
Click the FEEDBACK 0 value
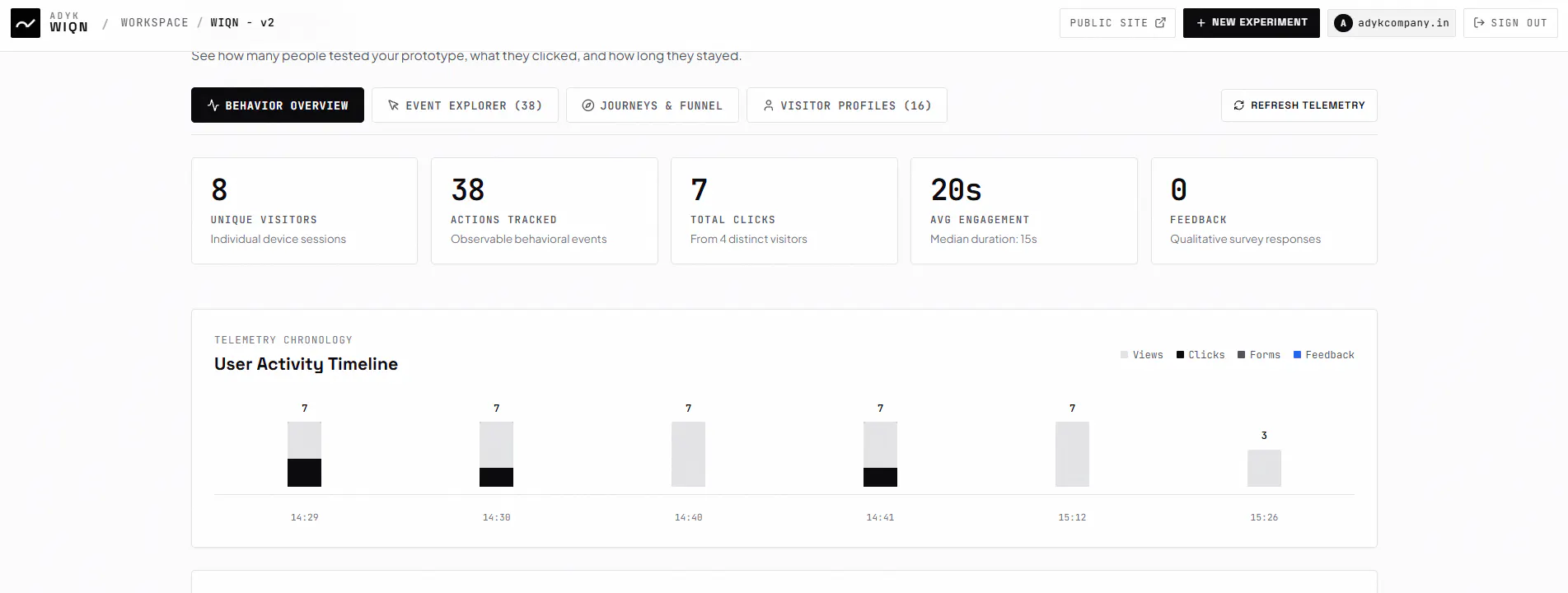1179,190
